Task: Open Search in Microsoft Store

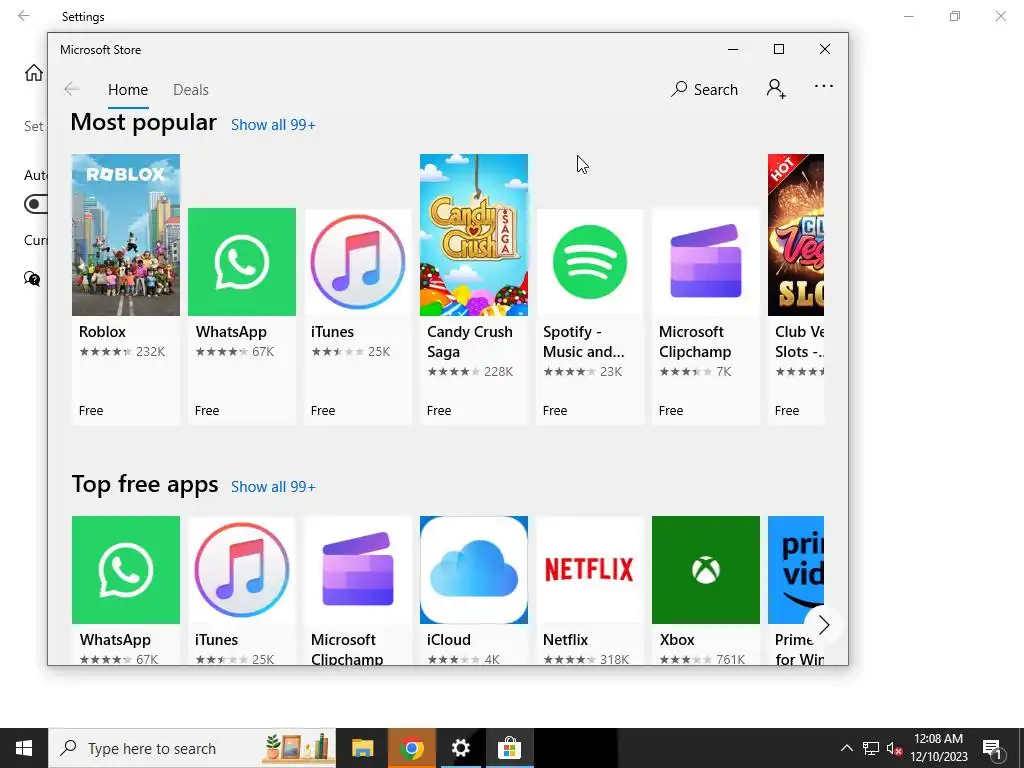Action: click(705, 89)
